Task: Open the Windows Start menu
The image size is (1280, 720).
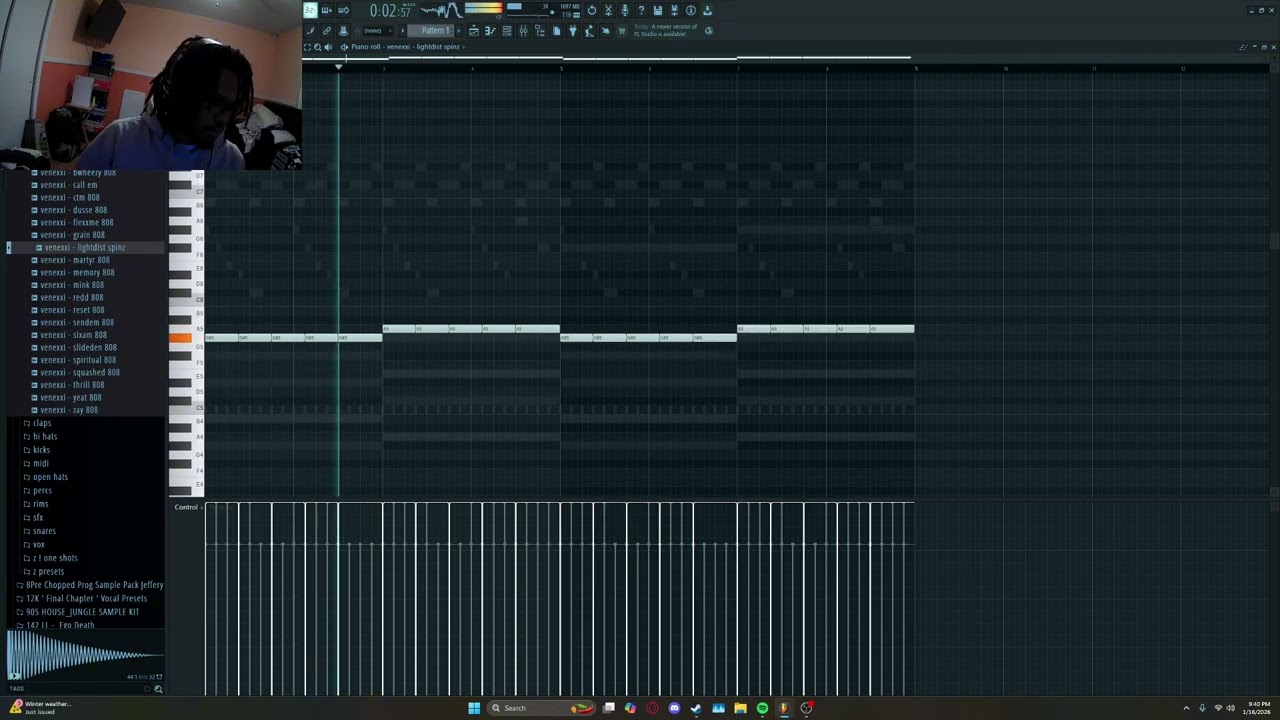Action: tap(474, 708)
